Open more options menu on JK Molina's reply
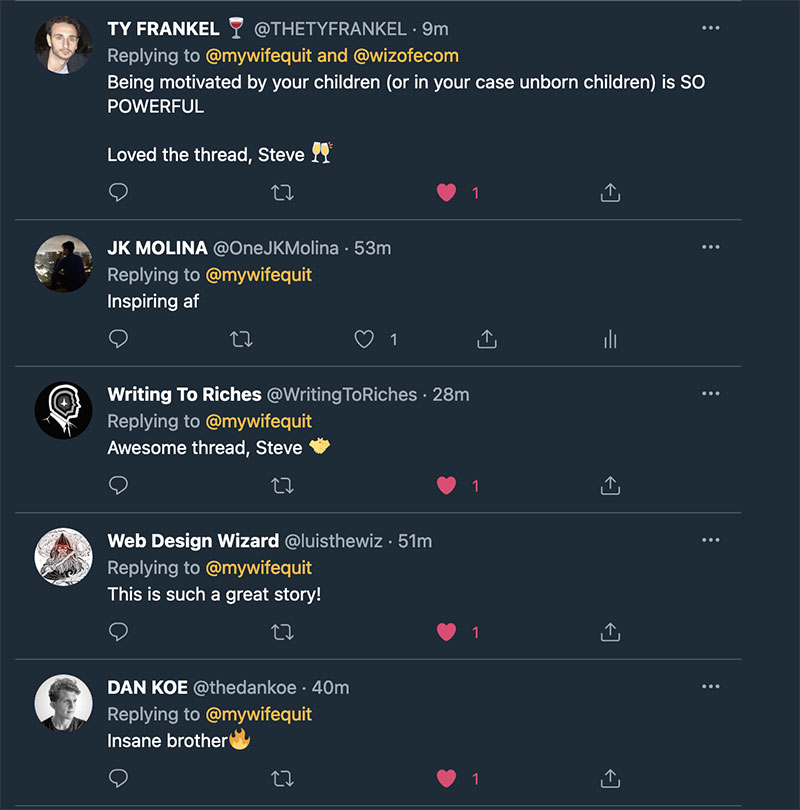This screenshot has height=810, width=800. [x=711, y=247]
